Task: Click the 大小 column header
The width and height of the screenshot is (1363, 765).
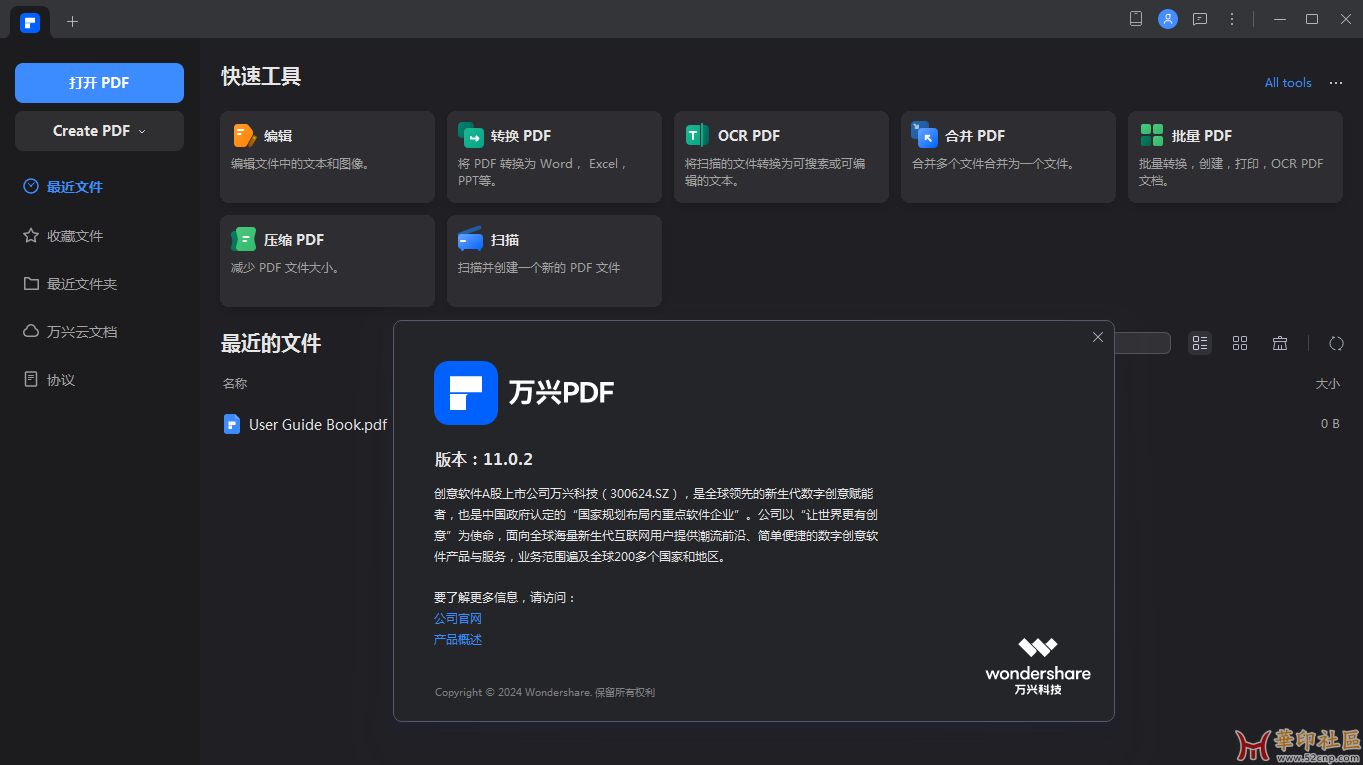Action: click(1327, 383)
